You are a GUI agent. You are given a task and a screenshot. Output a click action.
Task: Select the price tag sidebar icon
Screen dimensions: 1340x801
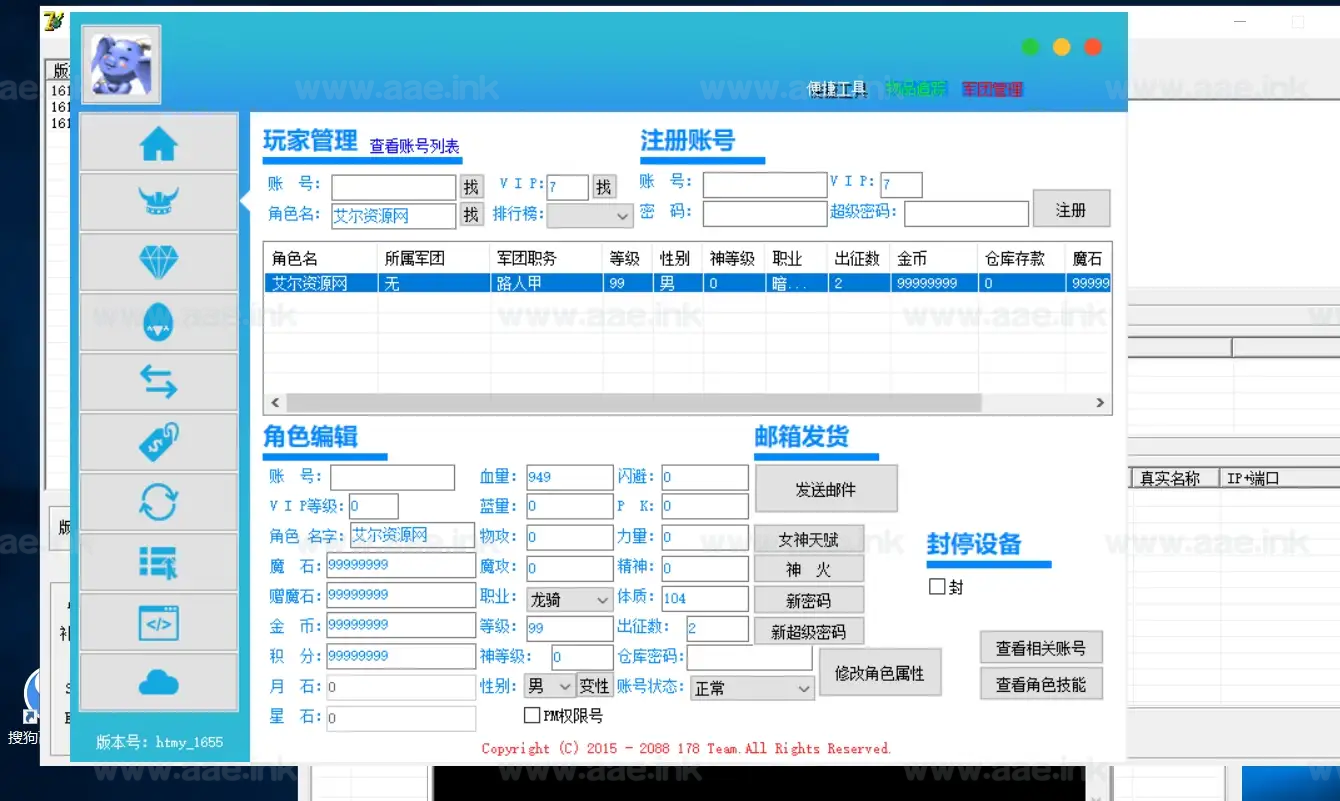pyautogui.click(x=158, y=441)
